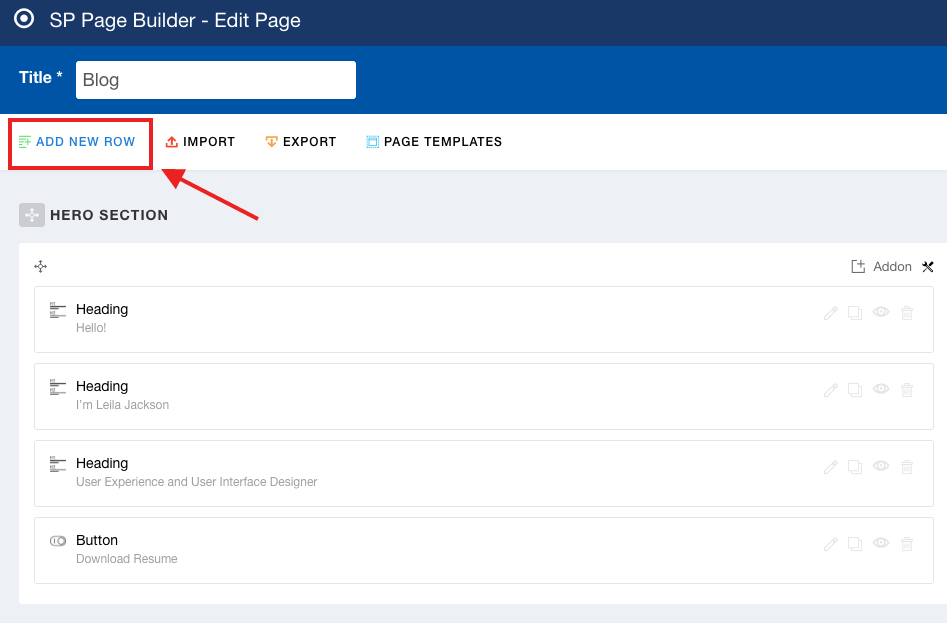Open column settings wrench icon
This screenshot has height=623, width=947.
928,267
